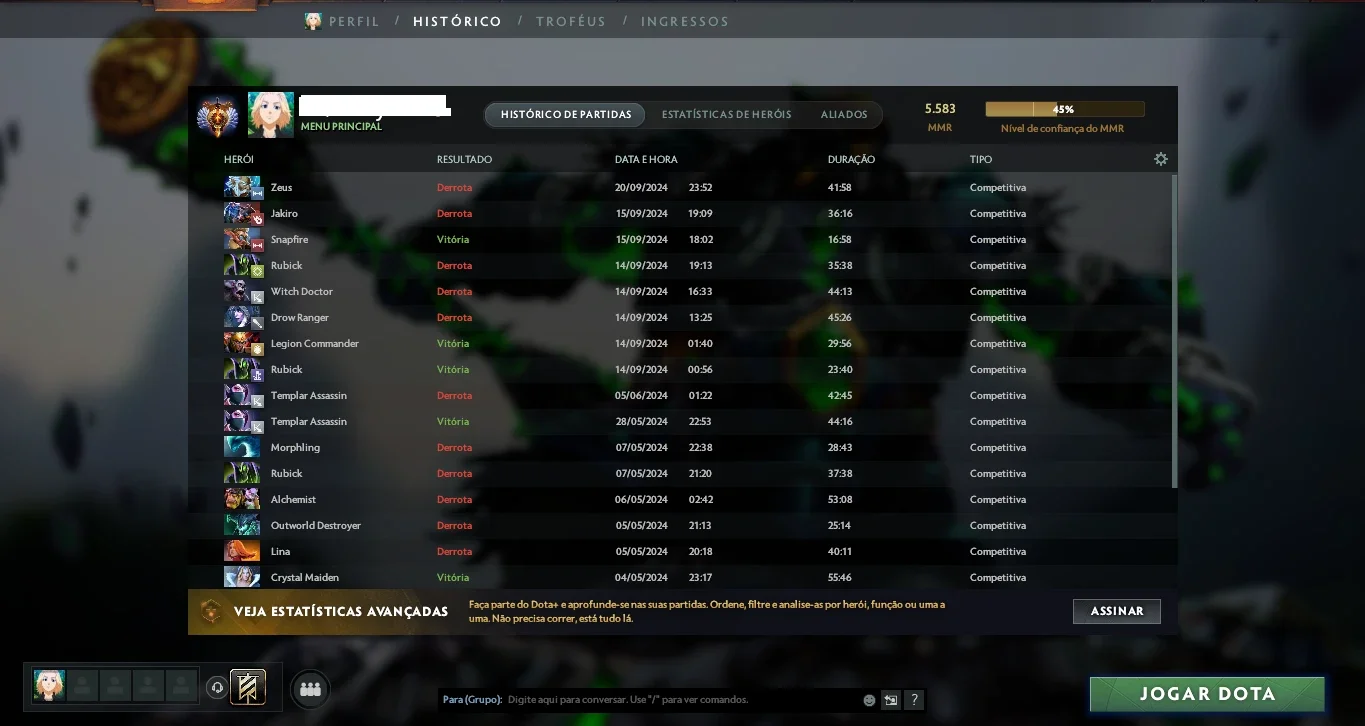This screenshot has width=1365, height=726.
Task: Click the Menu Principal link under player name
Action: pos(341,127)
